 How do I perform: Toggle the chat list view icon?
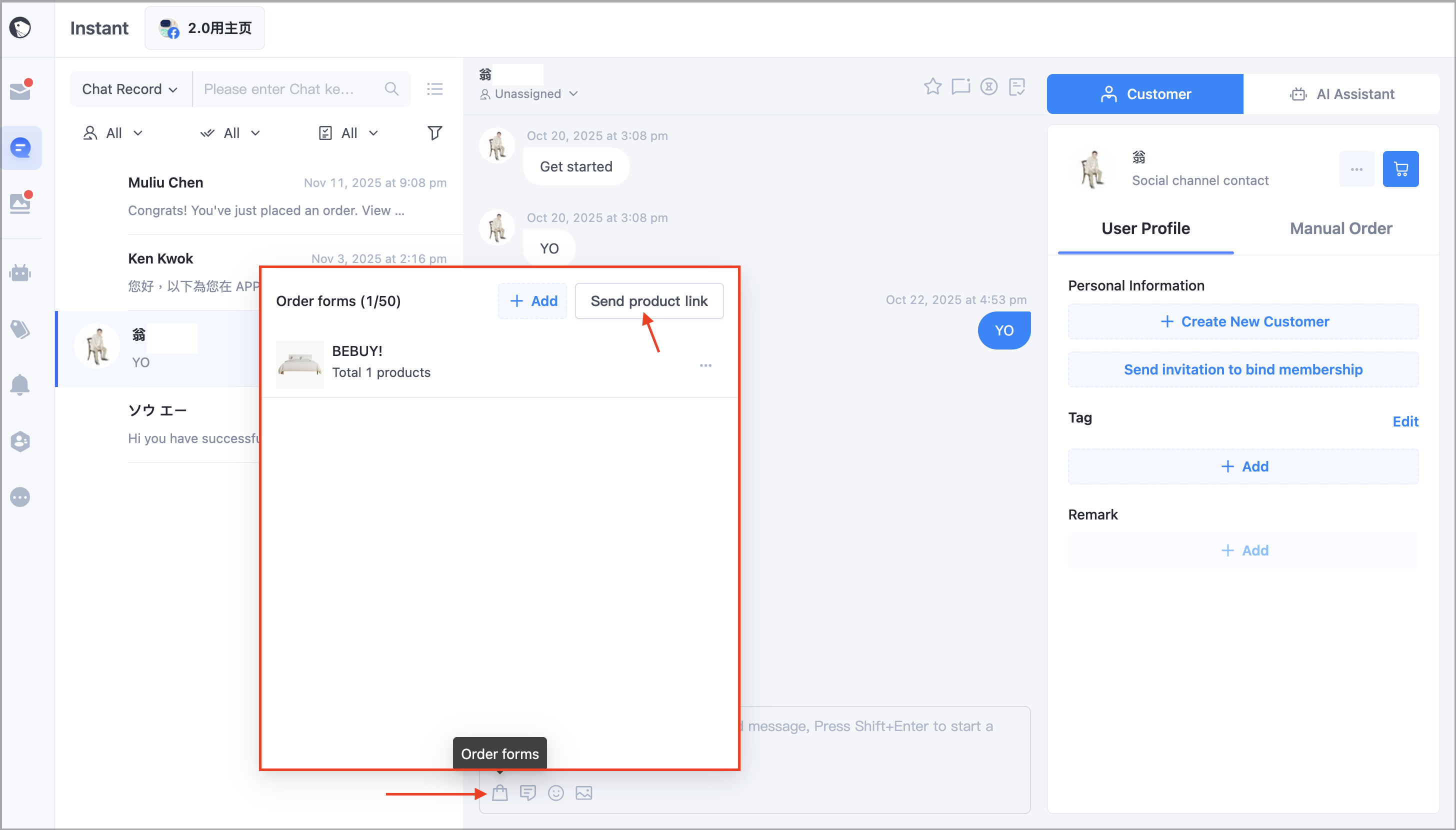435,89
